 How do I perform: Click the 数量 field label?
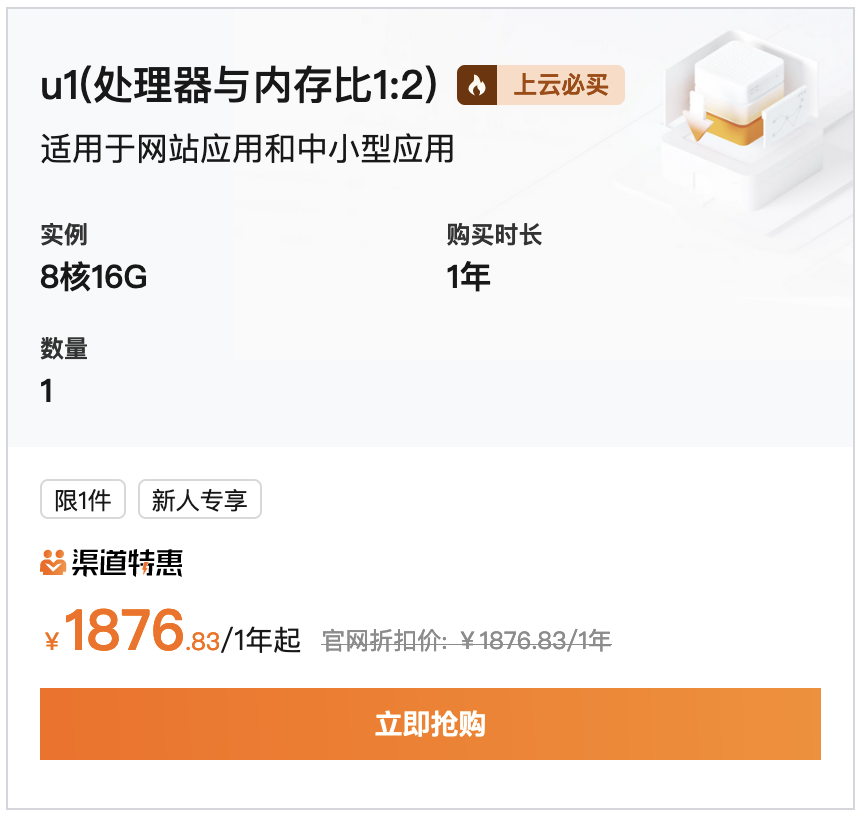[x=64, y=349]
